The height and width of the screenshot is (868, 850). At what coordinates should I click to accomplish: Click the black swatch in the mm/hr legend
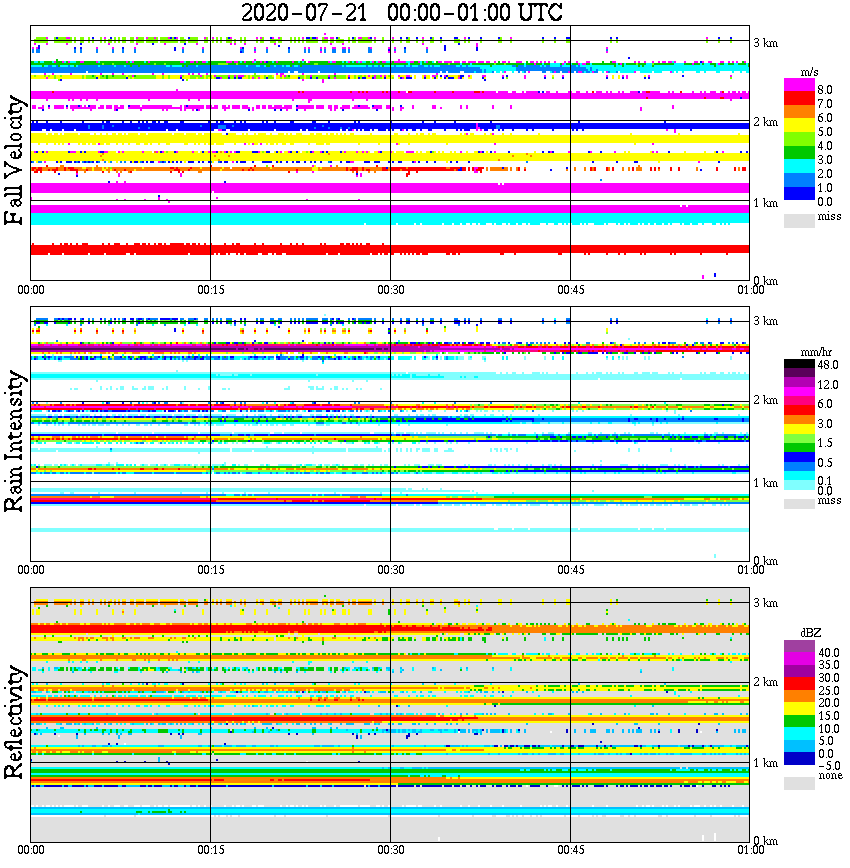799,364
